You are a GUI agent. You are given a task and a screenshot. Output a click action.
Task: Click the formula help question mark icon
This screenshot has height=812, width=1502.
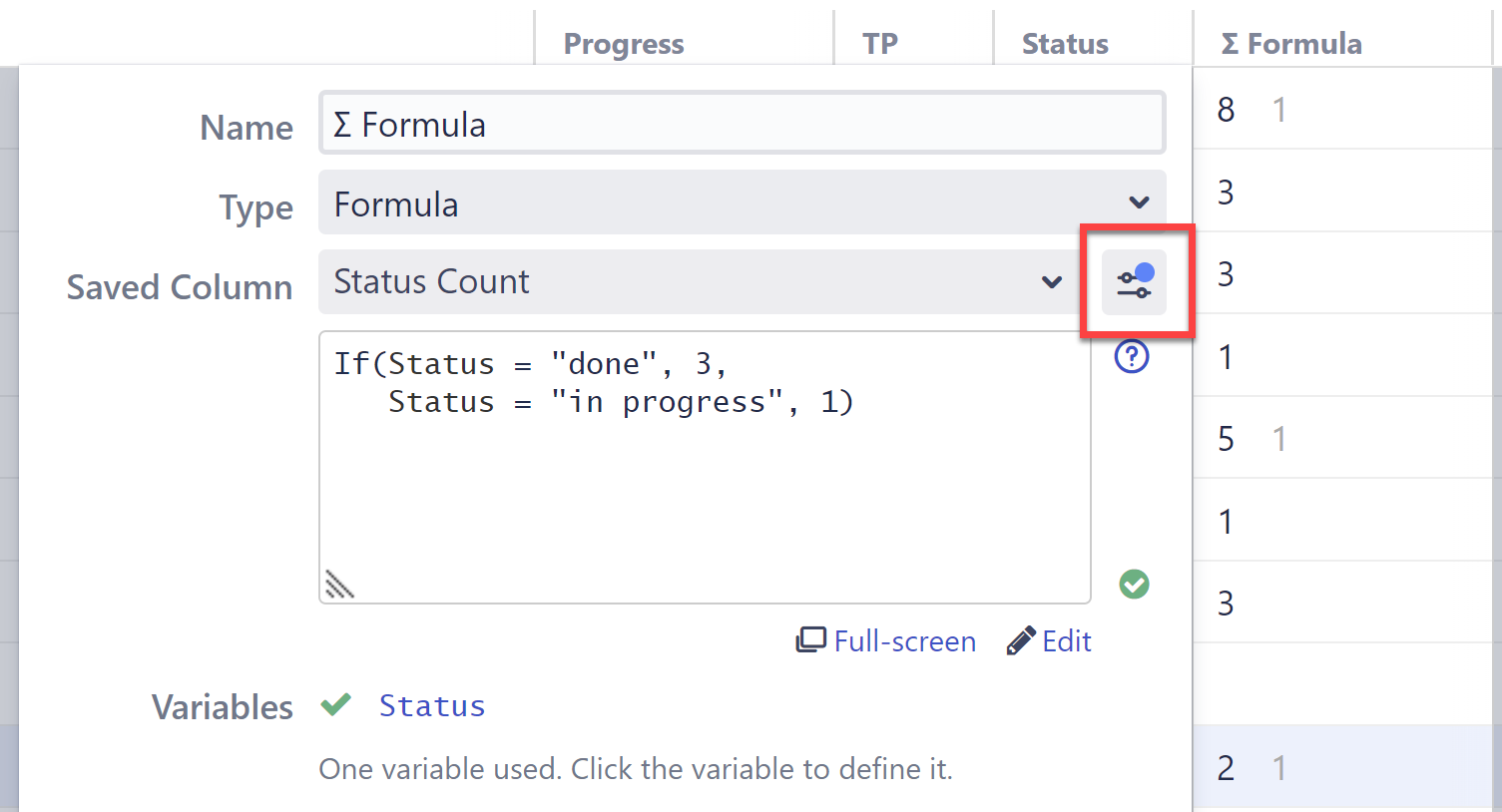click(x=1132, y=356)
